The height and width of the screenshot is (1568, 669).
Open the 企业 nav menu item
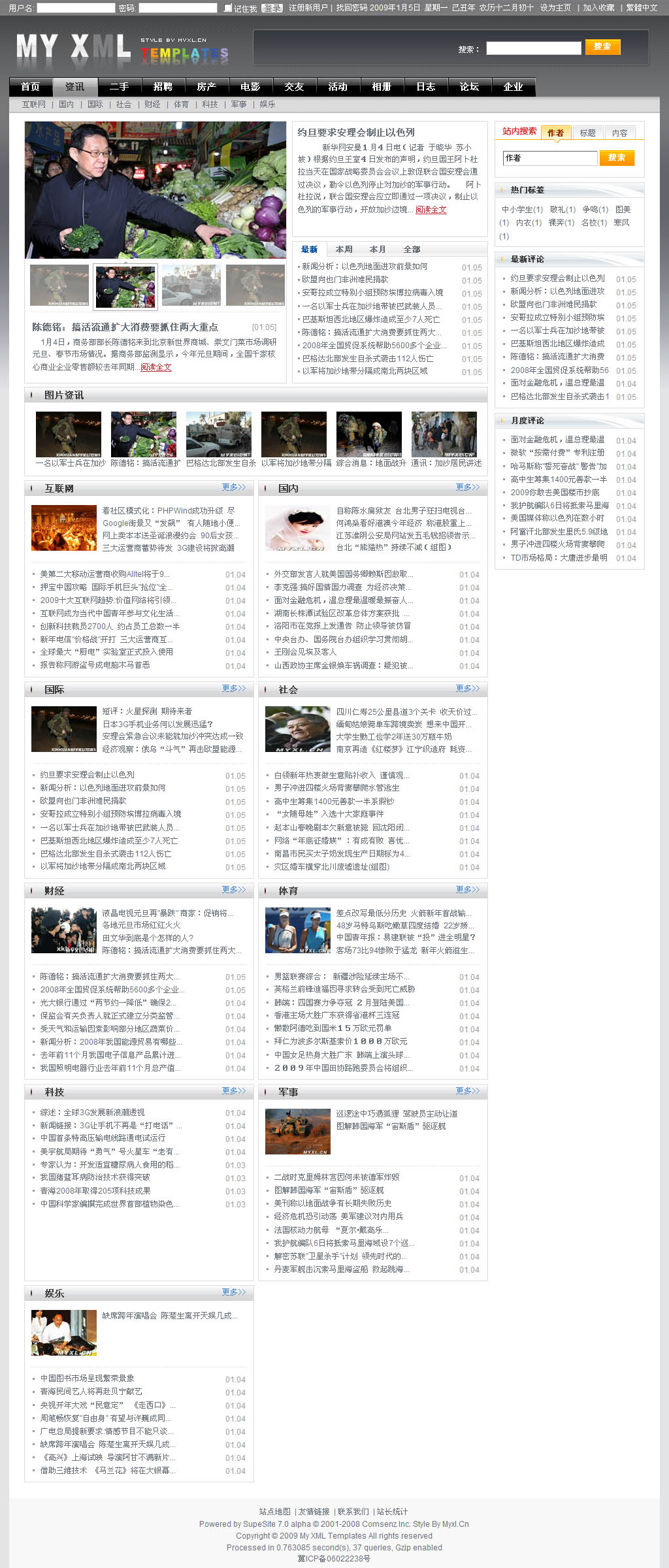coord(513,87)
